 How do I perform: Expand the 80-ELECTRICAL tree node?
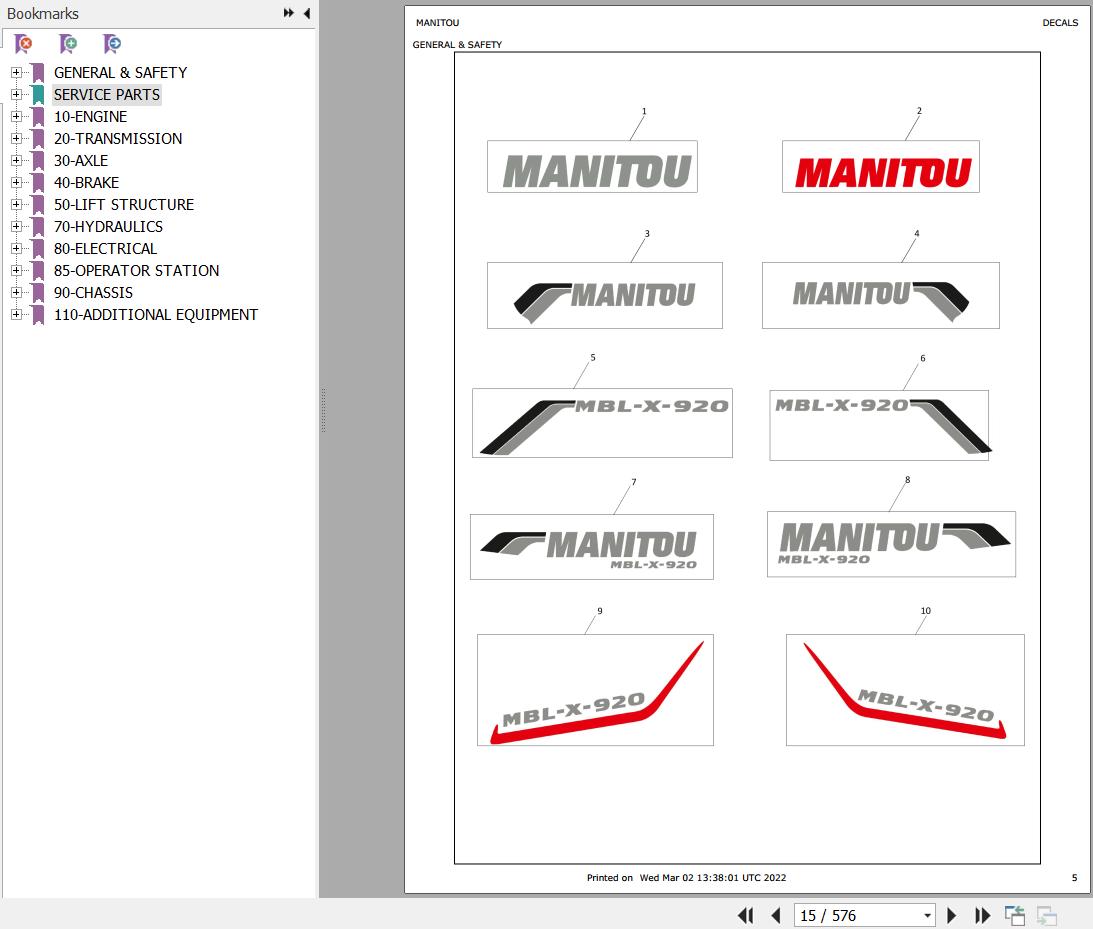[x=16, y=248]
